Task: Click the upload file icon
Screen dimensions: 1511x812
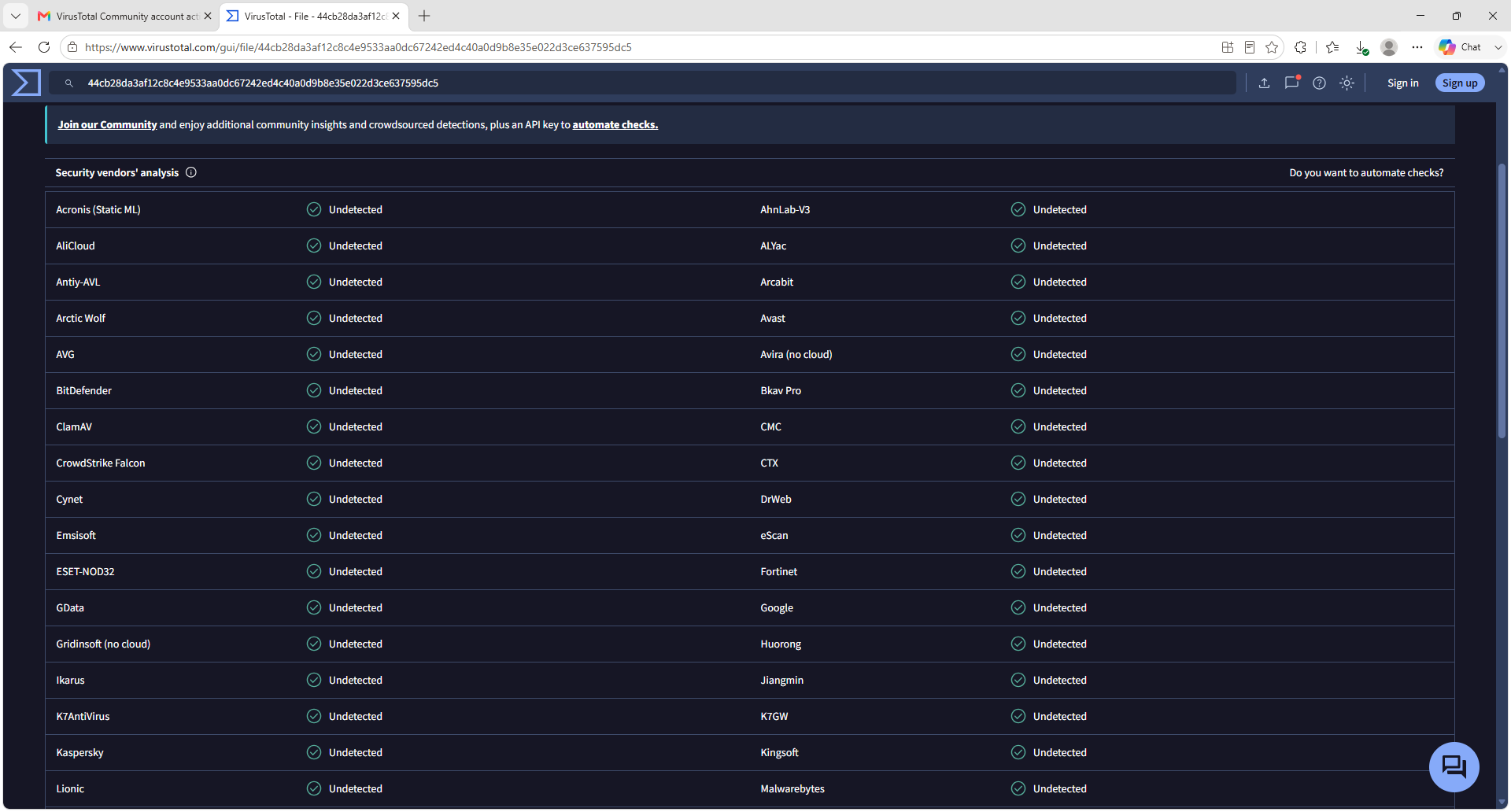Action: point(1264,83)
